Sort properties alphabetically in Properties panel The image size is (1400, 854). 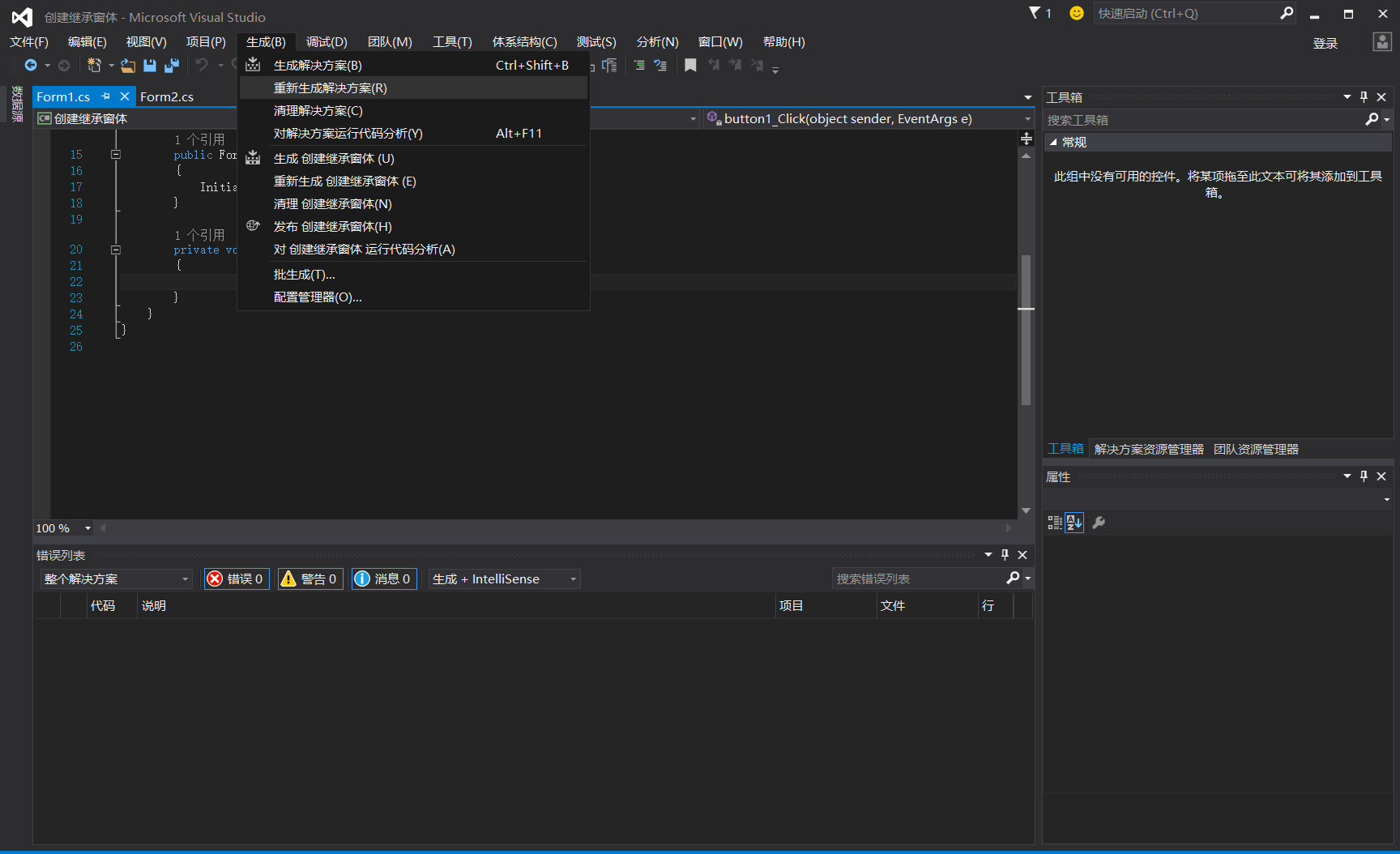tap(1074, 523)
